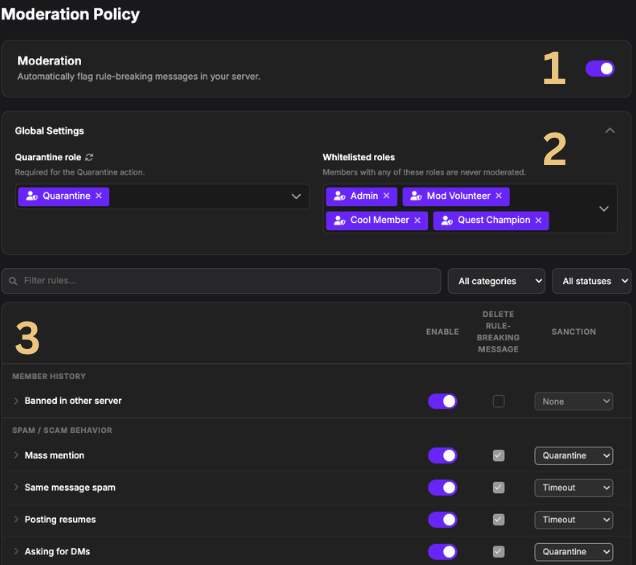636x565 pixels.
Task: Click the refresh icon beside Quarantine role
Action: coord(89,157)
